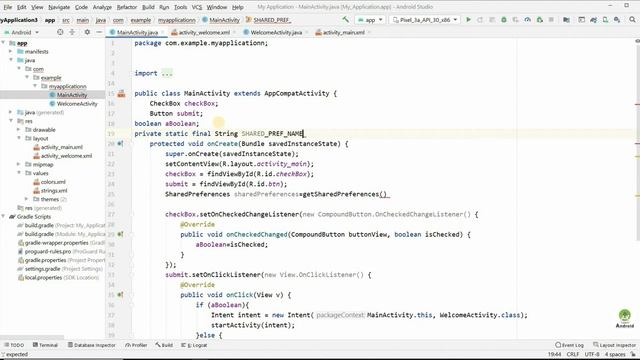The width and height of the screenshot is (640, 360).
Task: Open the Build menu
Action: 148,7
